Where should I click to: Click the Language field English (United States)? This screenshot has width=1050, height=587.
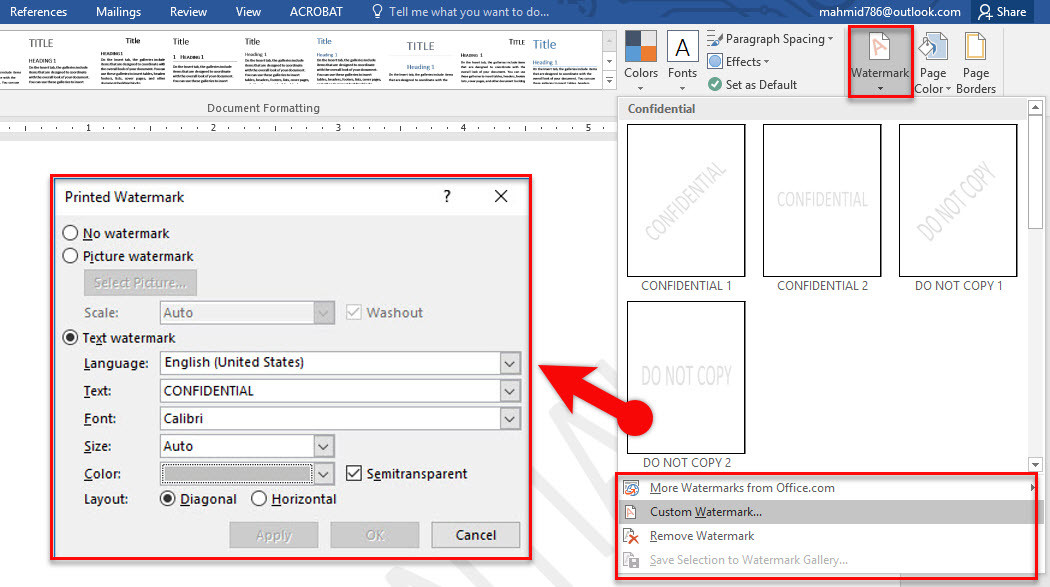[x=330, y=363]
